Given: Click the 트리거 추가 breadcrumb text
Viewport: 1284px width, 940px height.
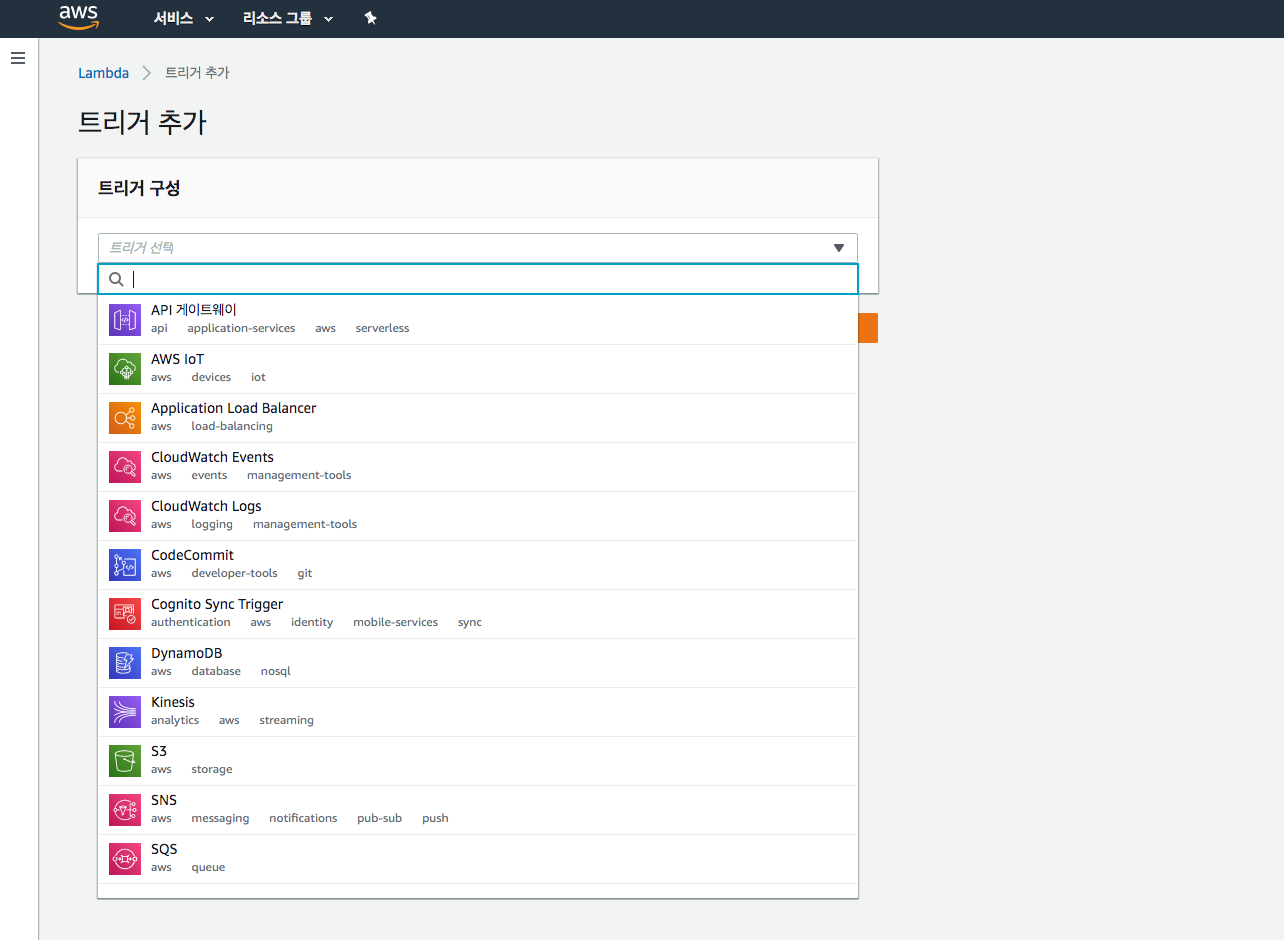Looking at the screenshot, I should click(x=197, y=73).
